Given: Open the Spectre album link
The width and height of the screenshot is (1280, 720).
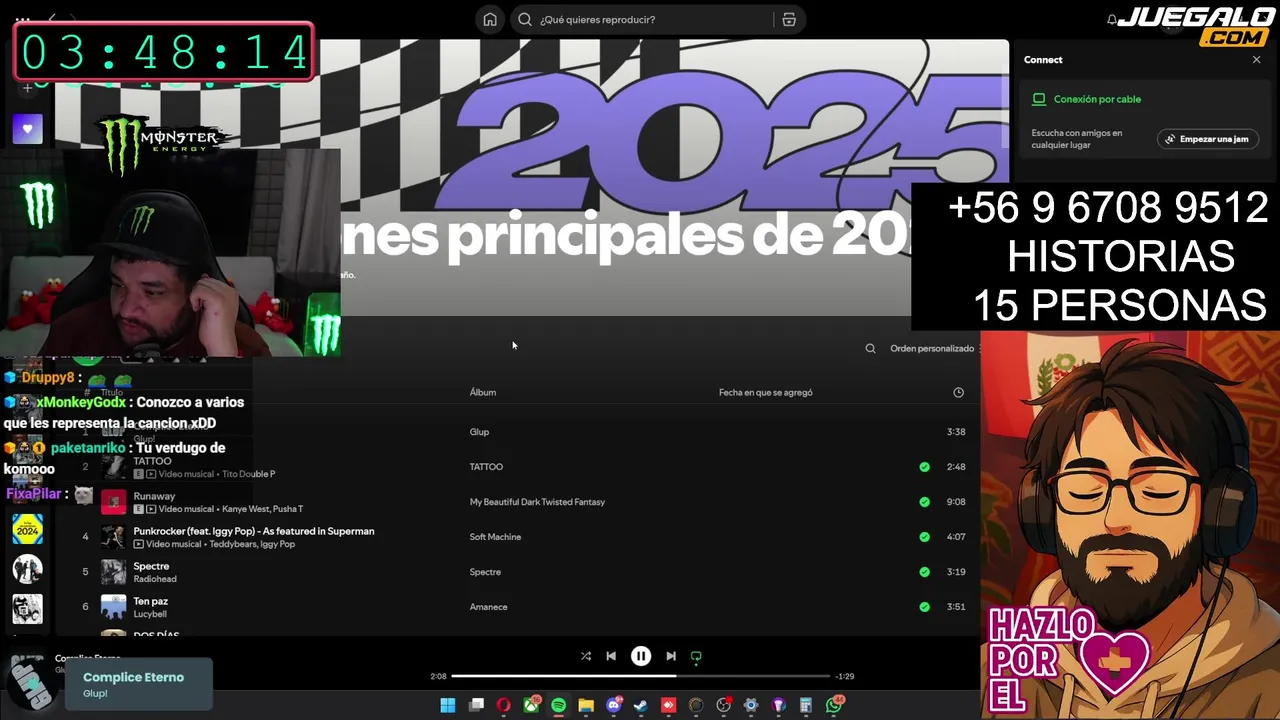Looking at the screenshot, I should click(485, 572).
